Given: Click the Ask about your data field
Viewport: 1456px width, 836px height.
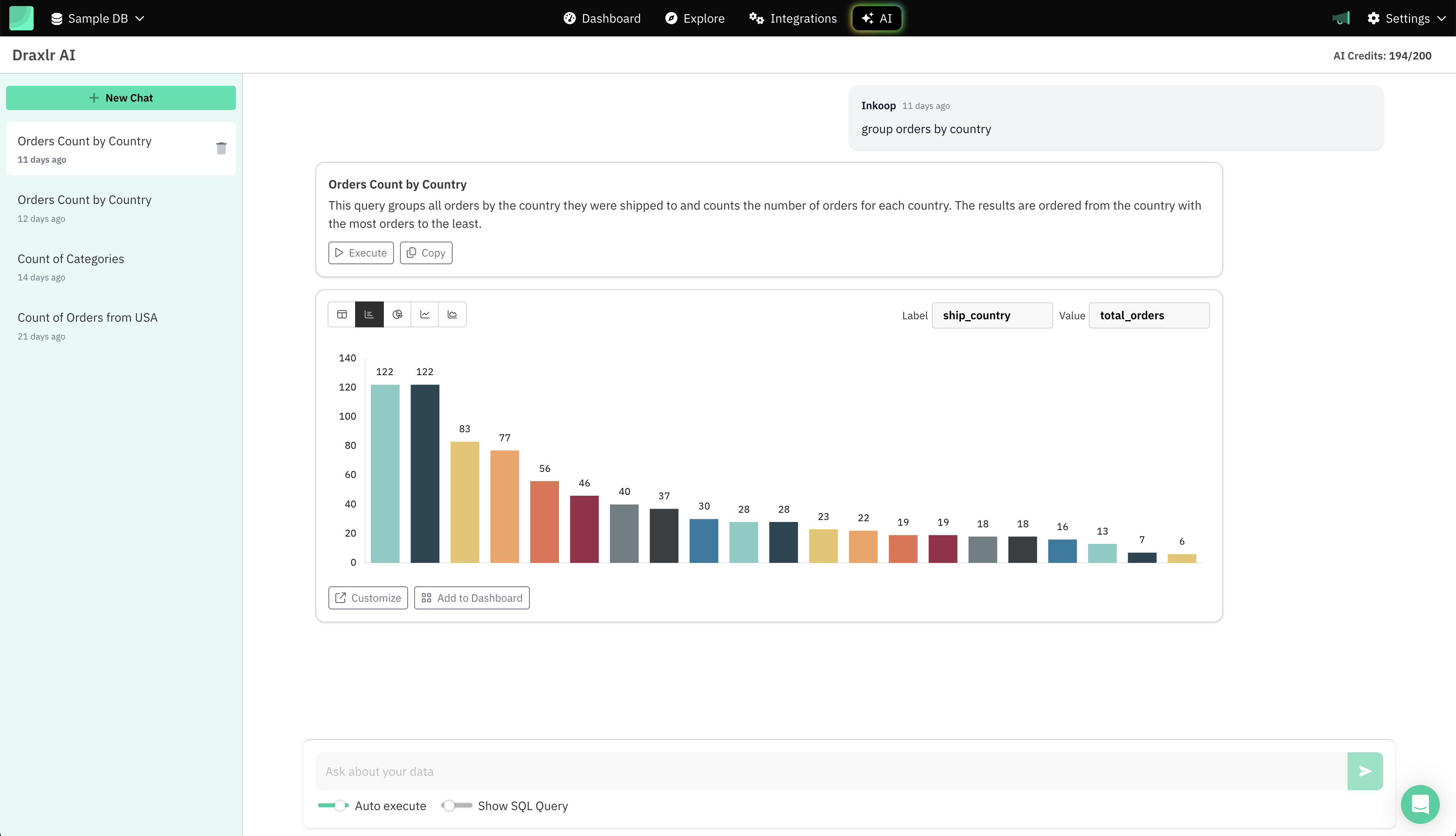Looking at the screenshot, I should (x=831, y=771).
